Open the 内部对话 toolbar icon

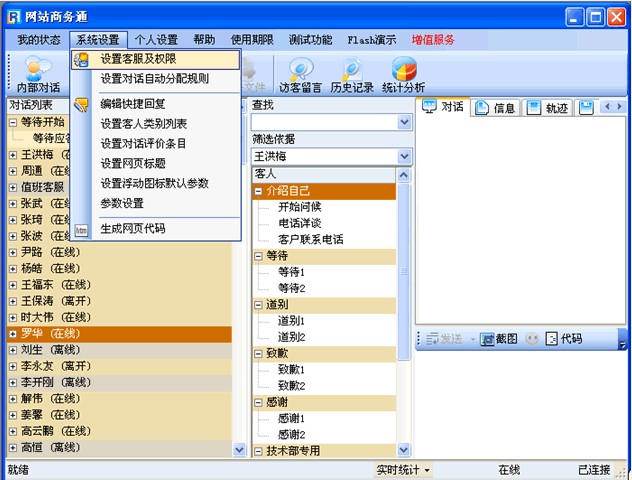click(x=38, y=75)
